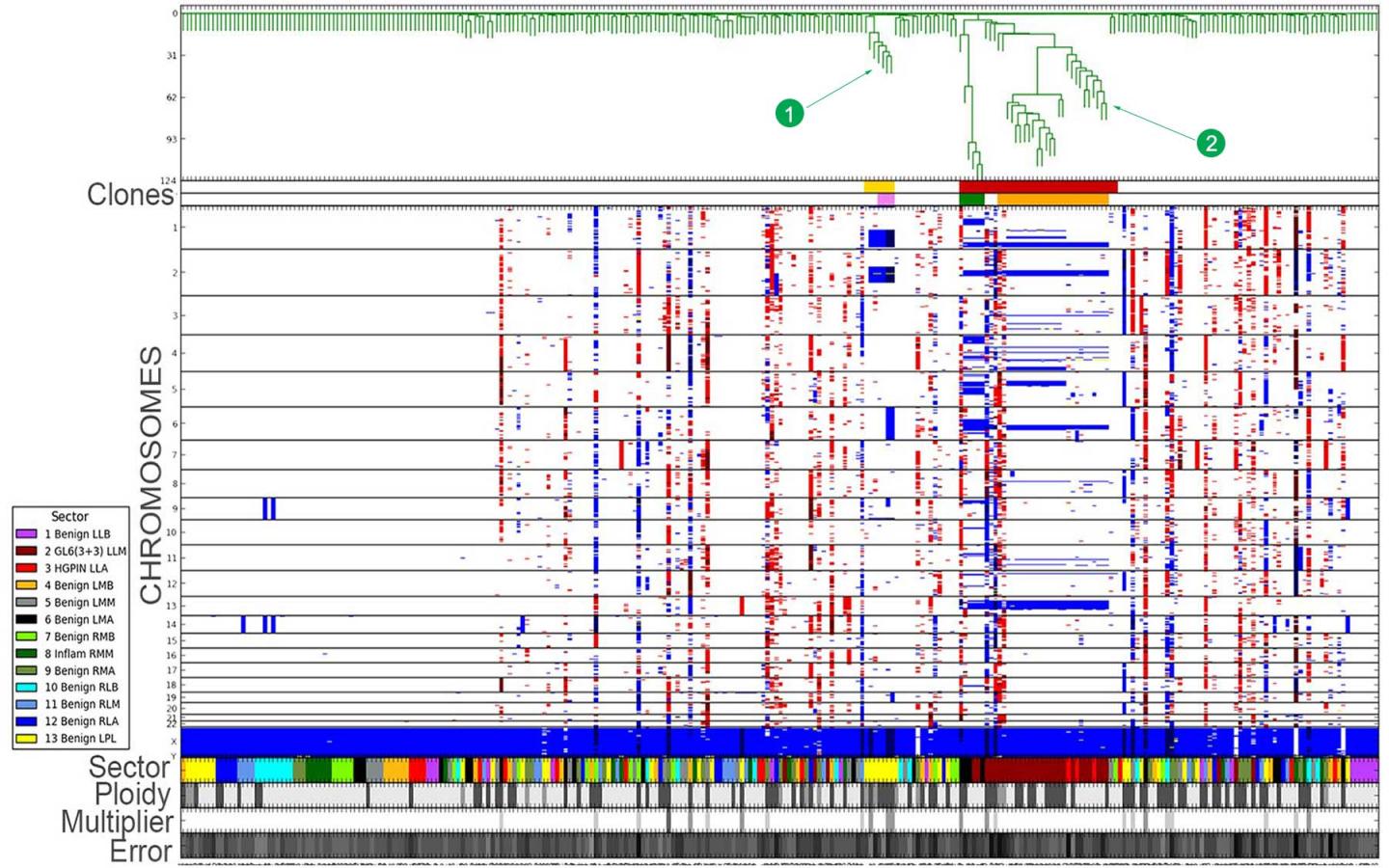Select the dark green clone bar
This screenshot has height=868, width=1389.
[x=971, y=198]
